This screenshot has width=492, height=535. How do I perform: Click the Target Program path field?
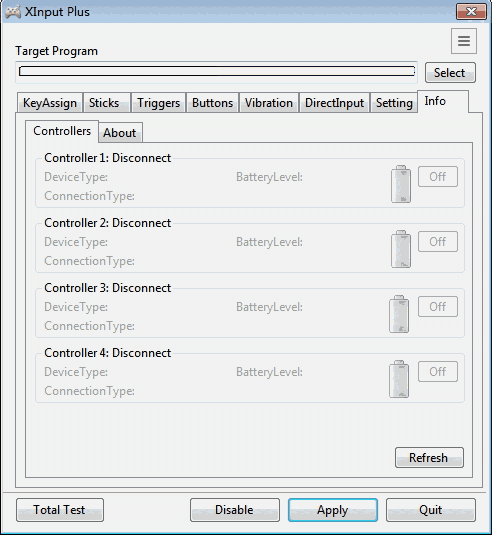(217, 71)
